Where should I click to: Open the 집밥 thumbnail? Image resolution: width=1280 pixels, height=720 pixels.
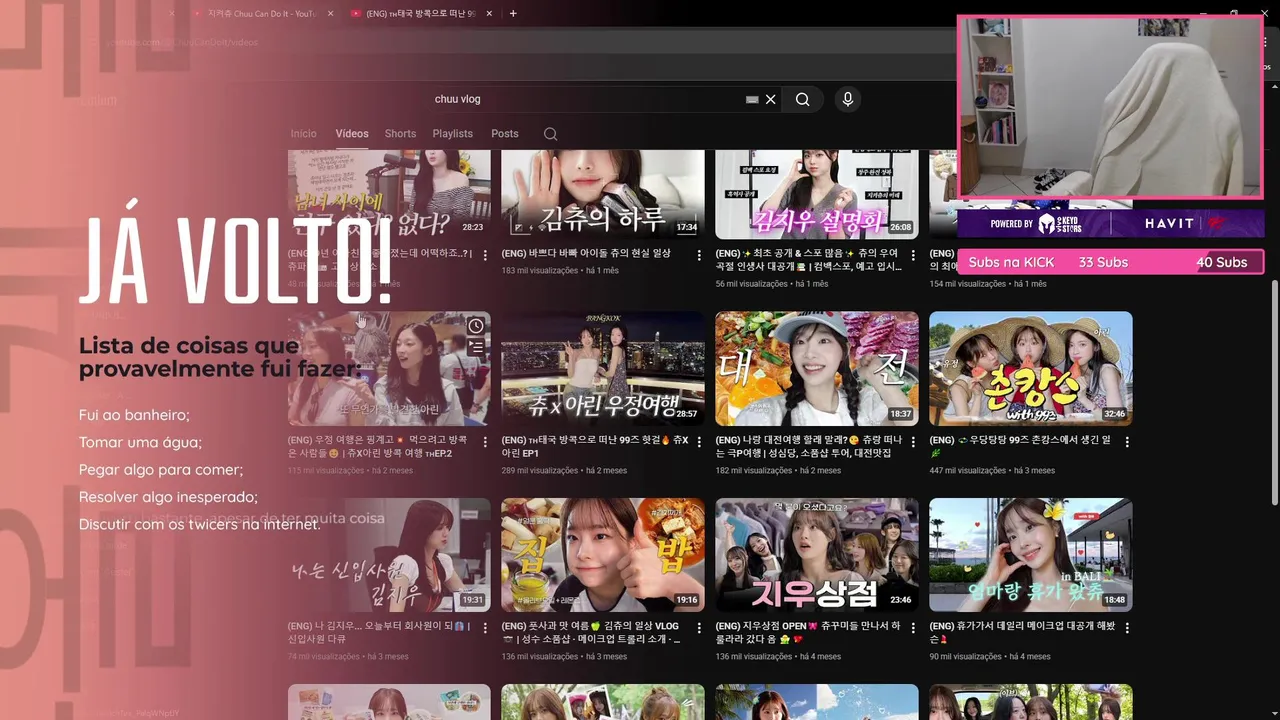click(x=603, y=555)
